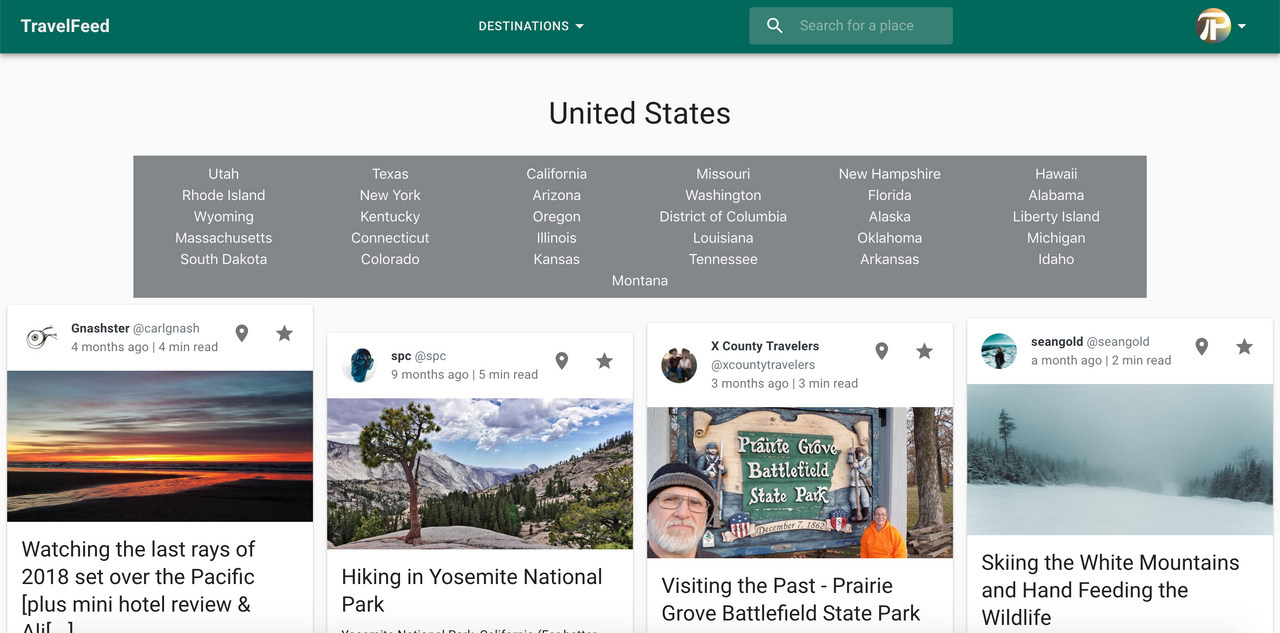Open the Prairie Grove Battlefield sign image

800,483
